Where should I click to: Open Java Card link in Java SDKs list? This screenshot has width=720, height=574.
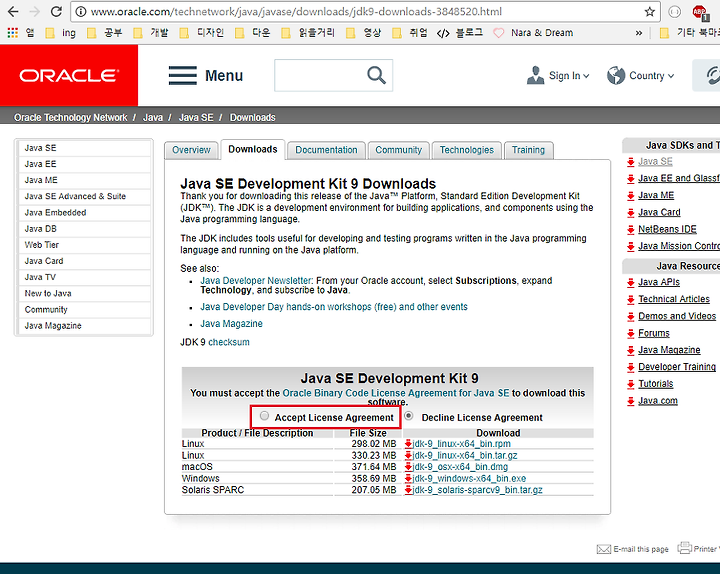point(659,212)
